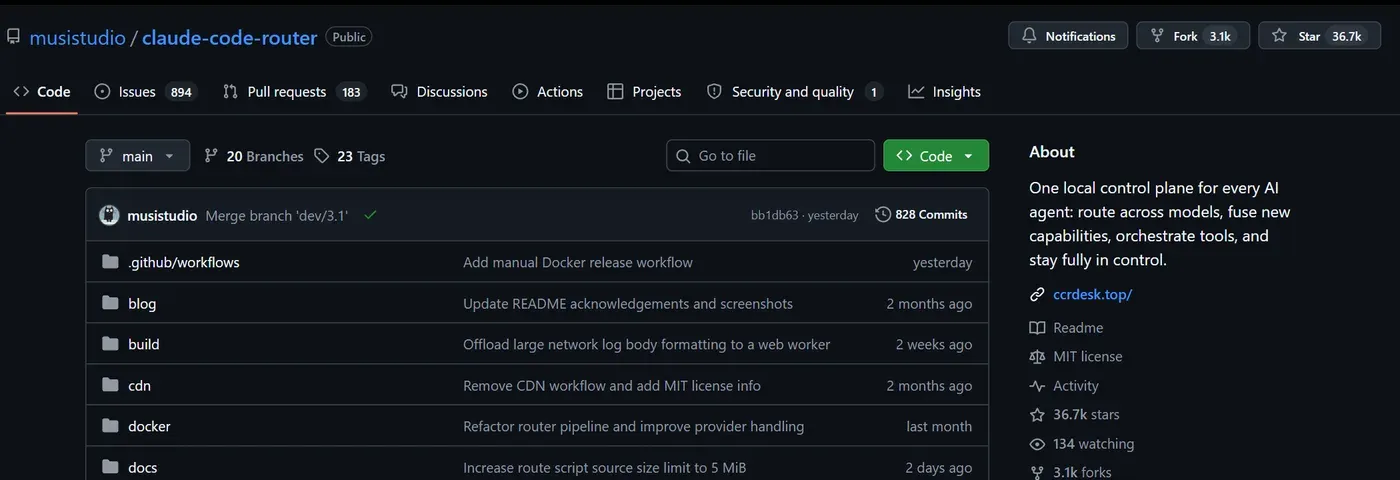Open the cdn folder

click(139, 386)
